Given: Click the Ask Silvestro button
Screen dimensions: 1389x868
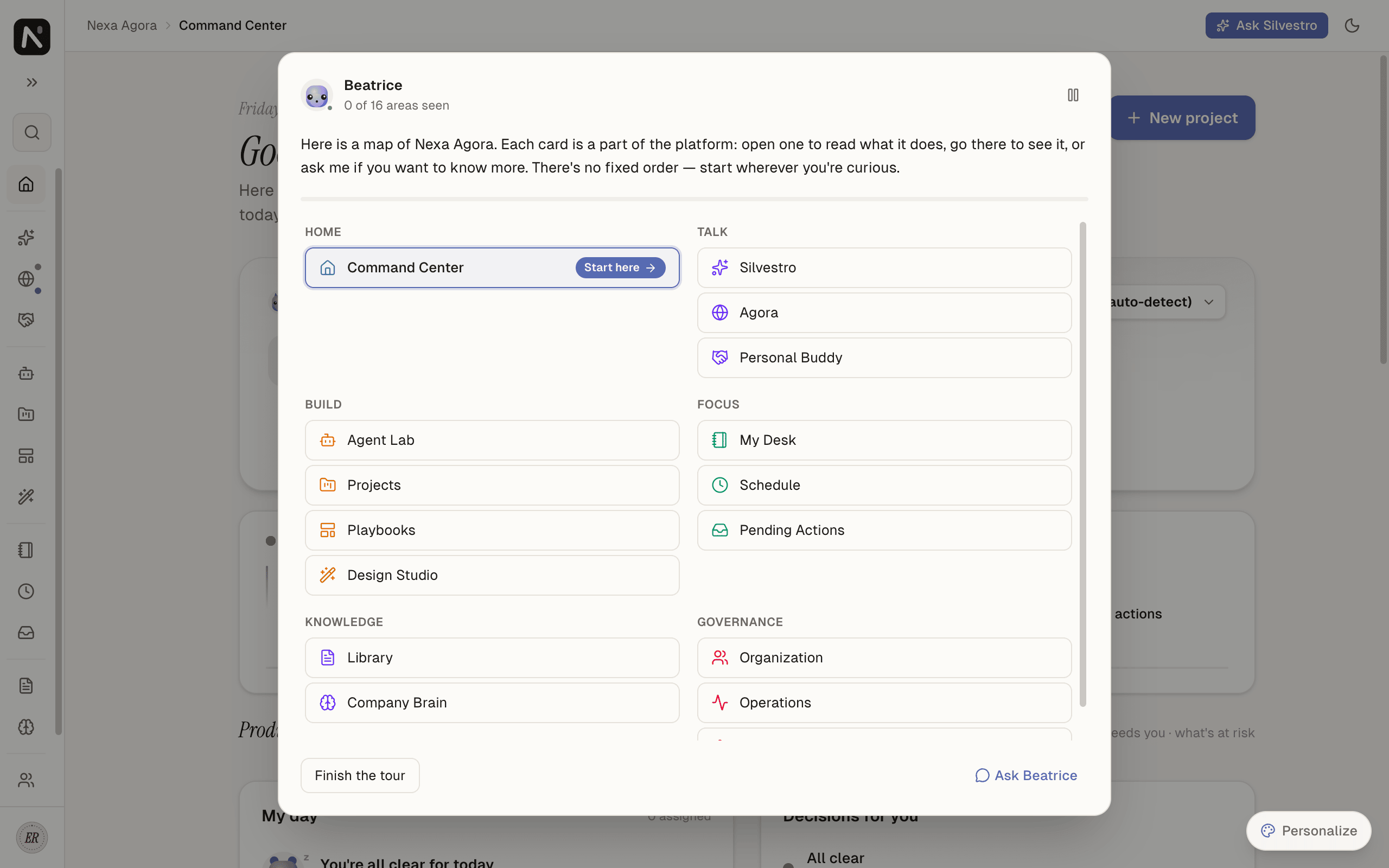Looking at the screenshot, I should coord(1266,26).
